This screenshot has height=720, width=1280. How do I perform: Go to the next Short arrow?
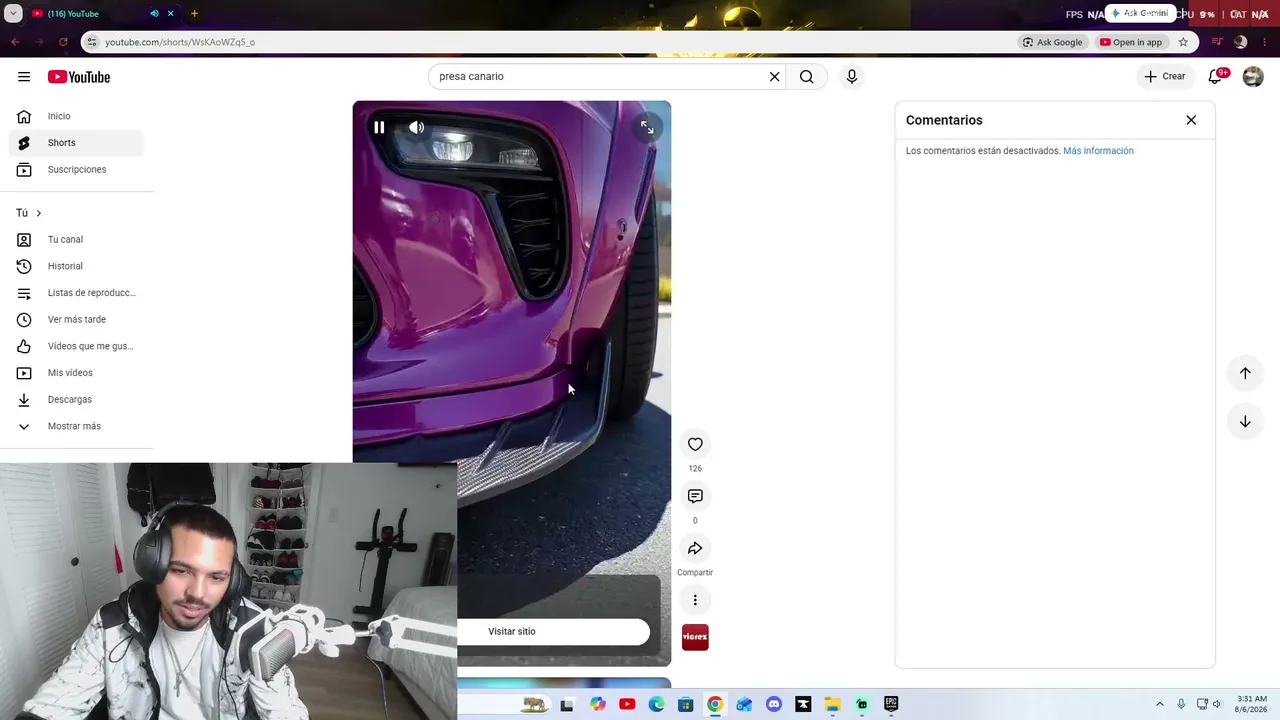[1245, 422]
